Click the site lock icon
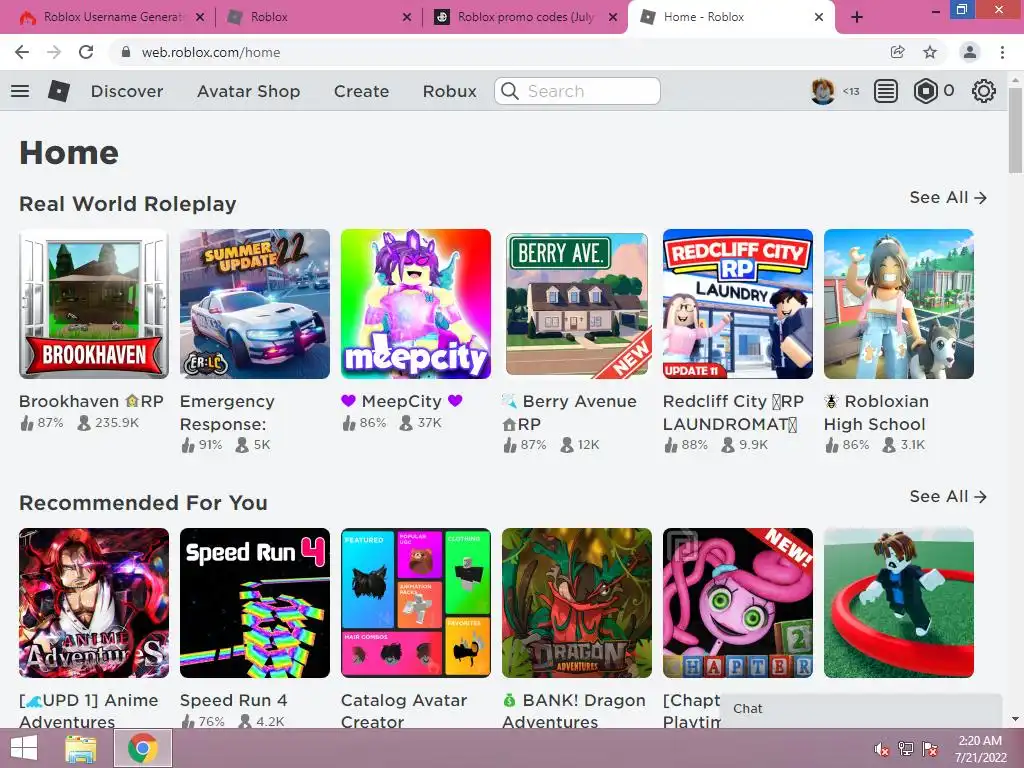The width and height of the screenshot is (1024, 768). point(126,52)
